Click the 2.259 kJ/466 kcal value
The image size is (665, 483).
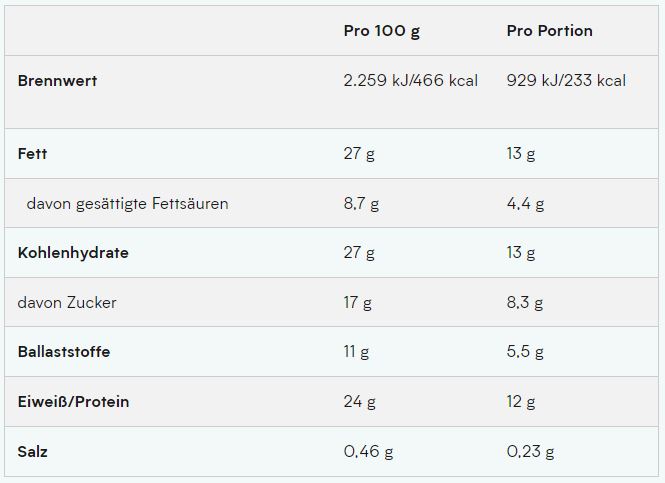410,81
